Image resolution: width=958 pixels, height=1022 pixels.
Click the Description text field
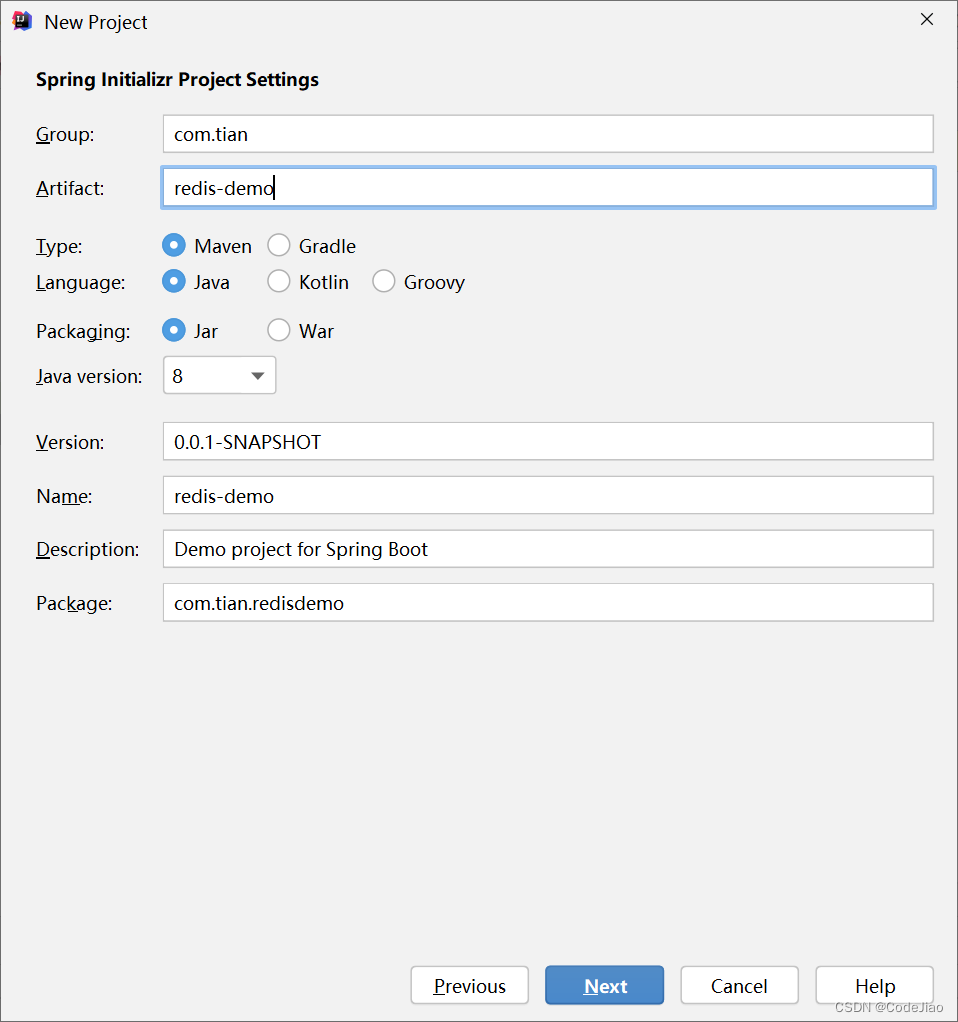point(548,549)
